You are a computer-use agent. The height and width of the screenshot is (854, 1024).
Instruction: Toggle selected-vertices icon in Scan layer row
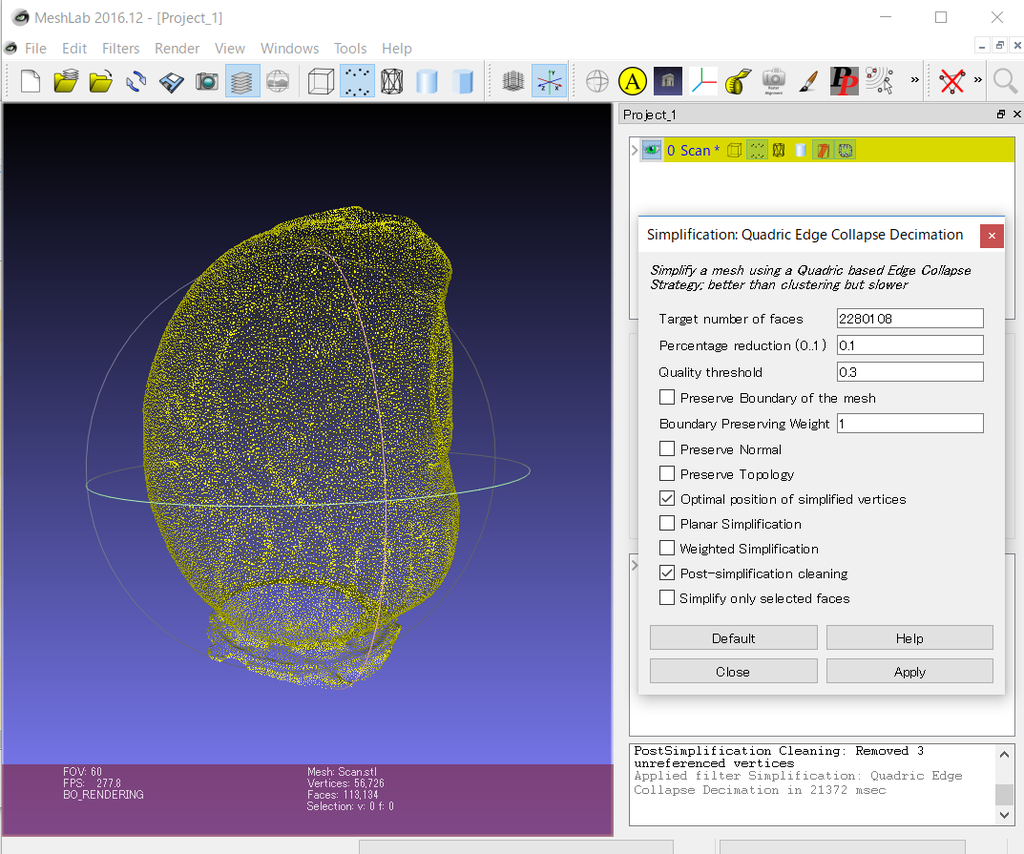click(x=845, y=150)
